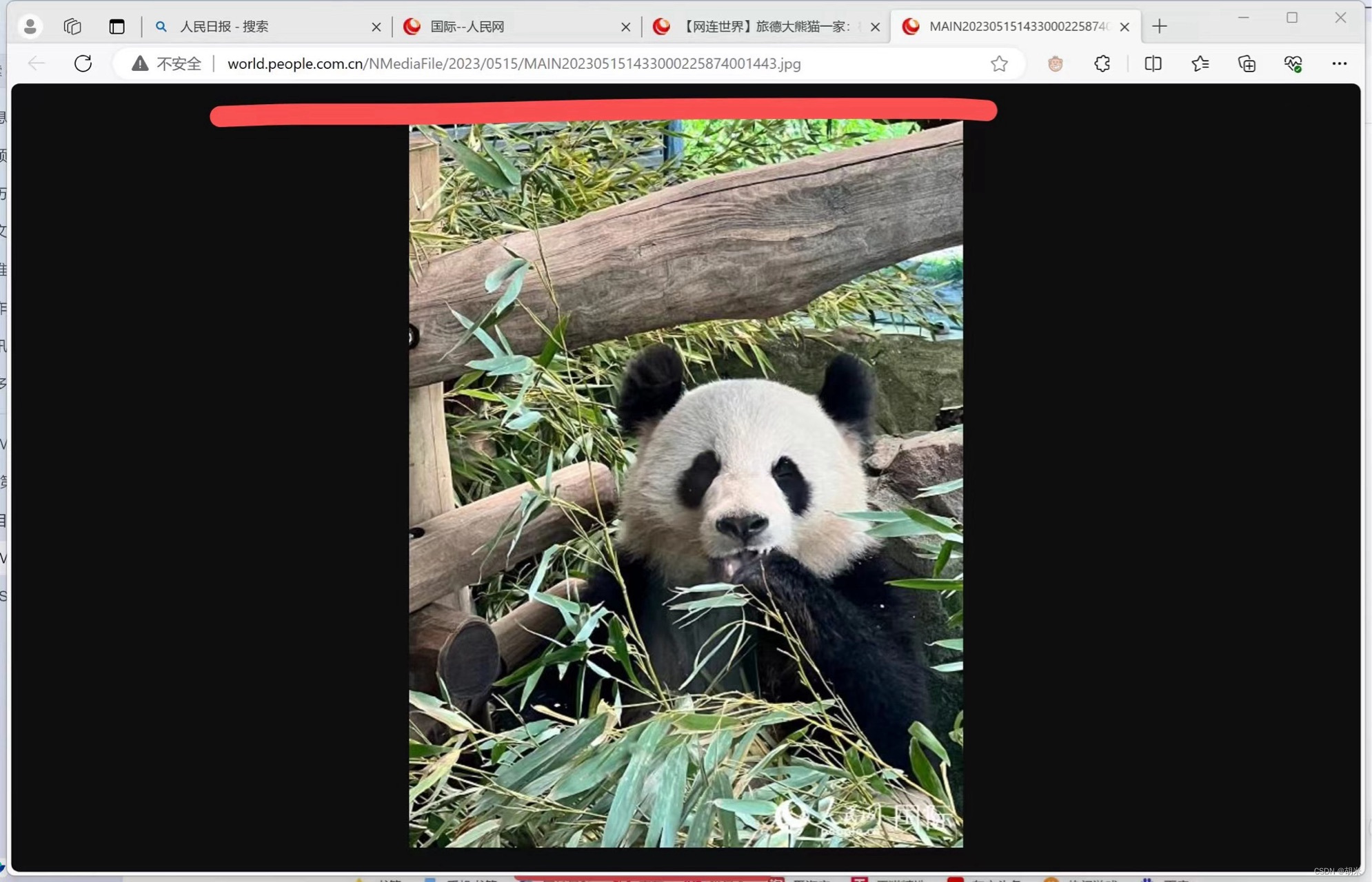Add page to favorites star
The width and height of the screenshot is (1372, 882).
(999, 63)
